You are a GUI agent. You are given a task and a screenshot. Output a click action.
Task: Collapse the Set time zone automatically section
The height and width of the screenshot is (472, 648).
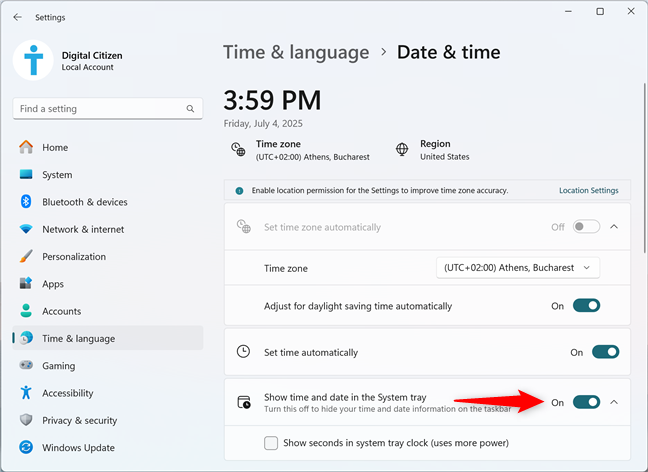(614, 226)
